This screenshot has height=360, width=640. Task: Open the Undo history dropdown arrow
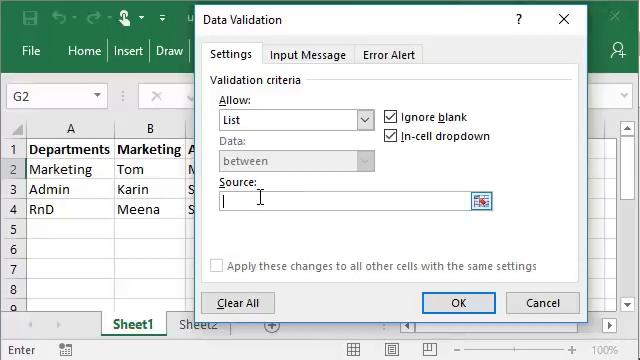point(74,18)
